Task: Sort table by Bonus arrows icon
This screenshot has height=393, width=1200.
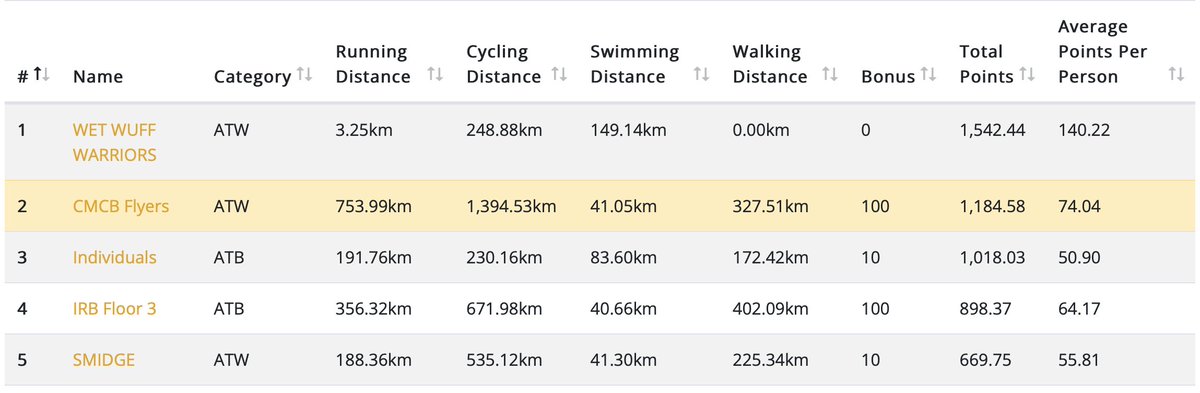Action: pos(929,76)
